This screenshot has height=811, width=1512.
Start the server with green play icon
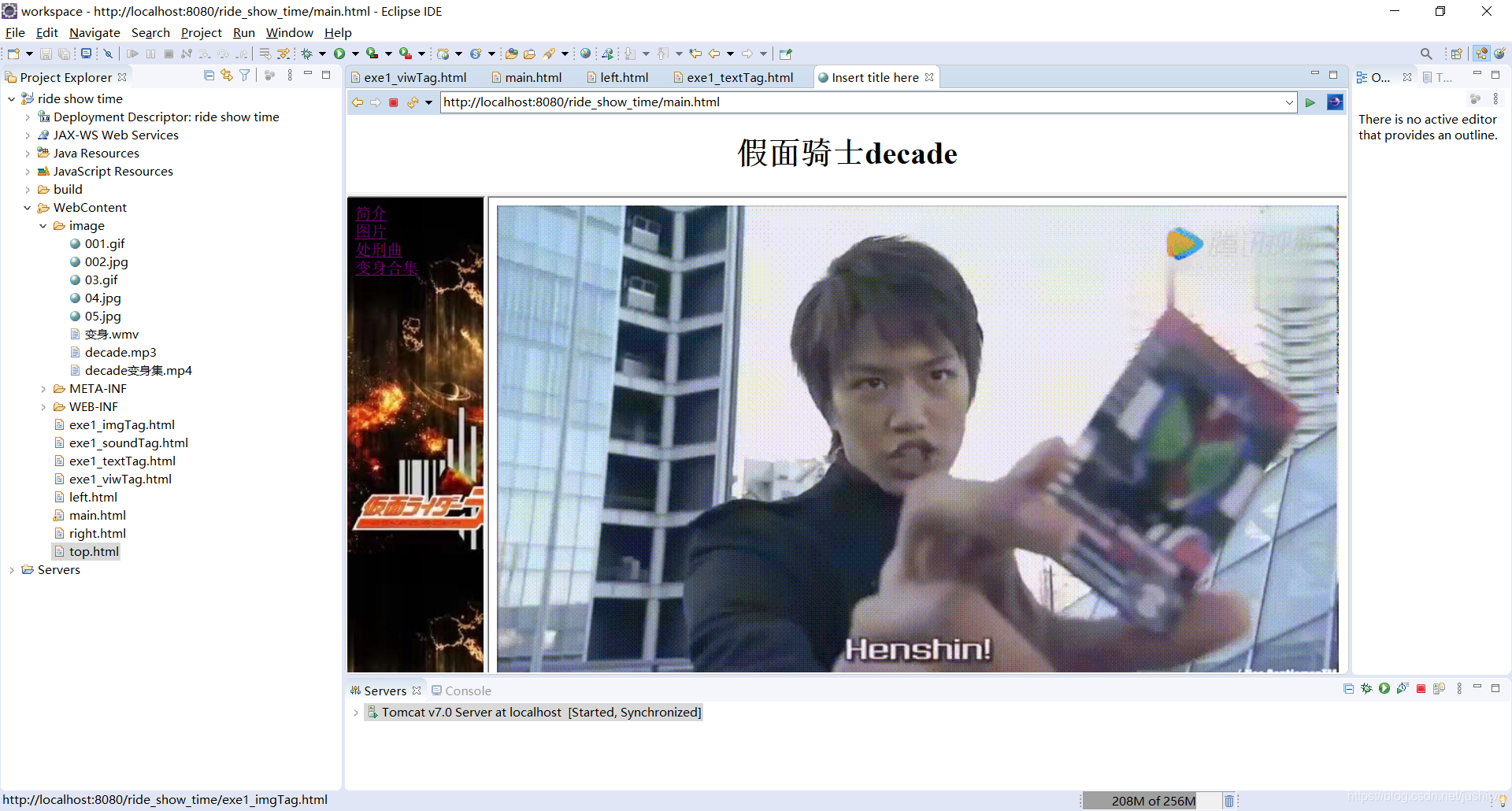point(1384,689)
